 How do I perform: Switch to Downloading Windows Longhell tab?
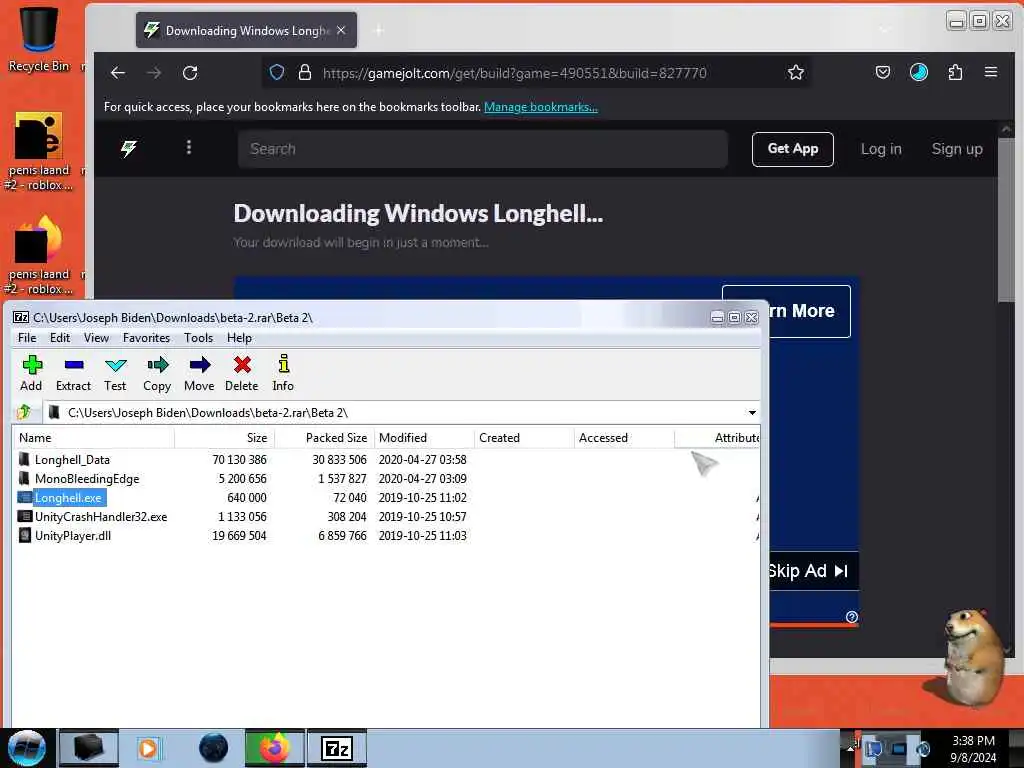pos(246,30)
